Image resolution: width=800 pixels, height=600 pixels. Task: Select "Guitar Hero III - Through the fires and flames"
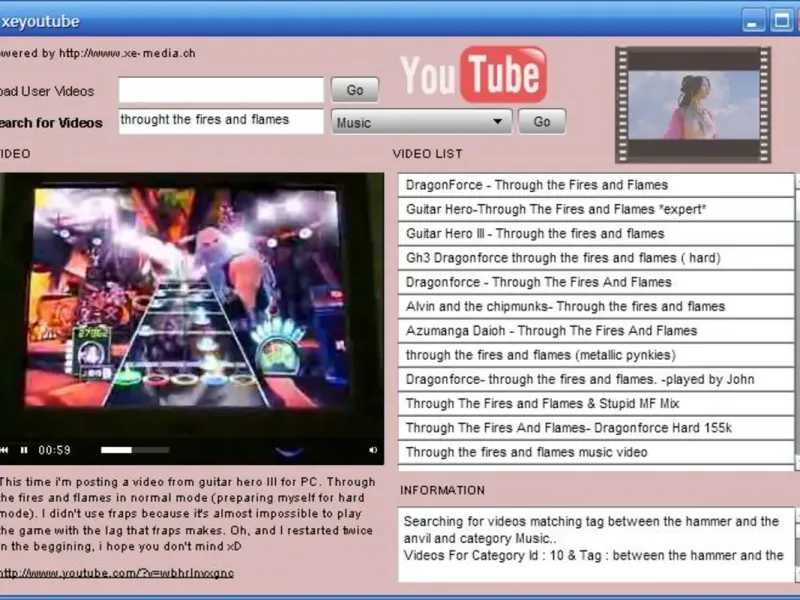coord(596,234)
